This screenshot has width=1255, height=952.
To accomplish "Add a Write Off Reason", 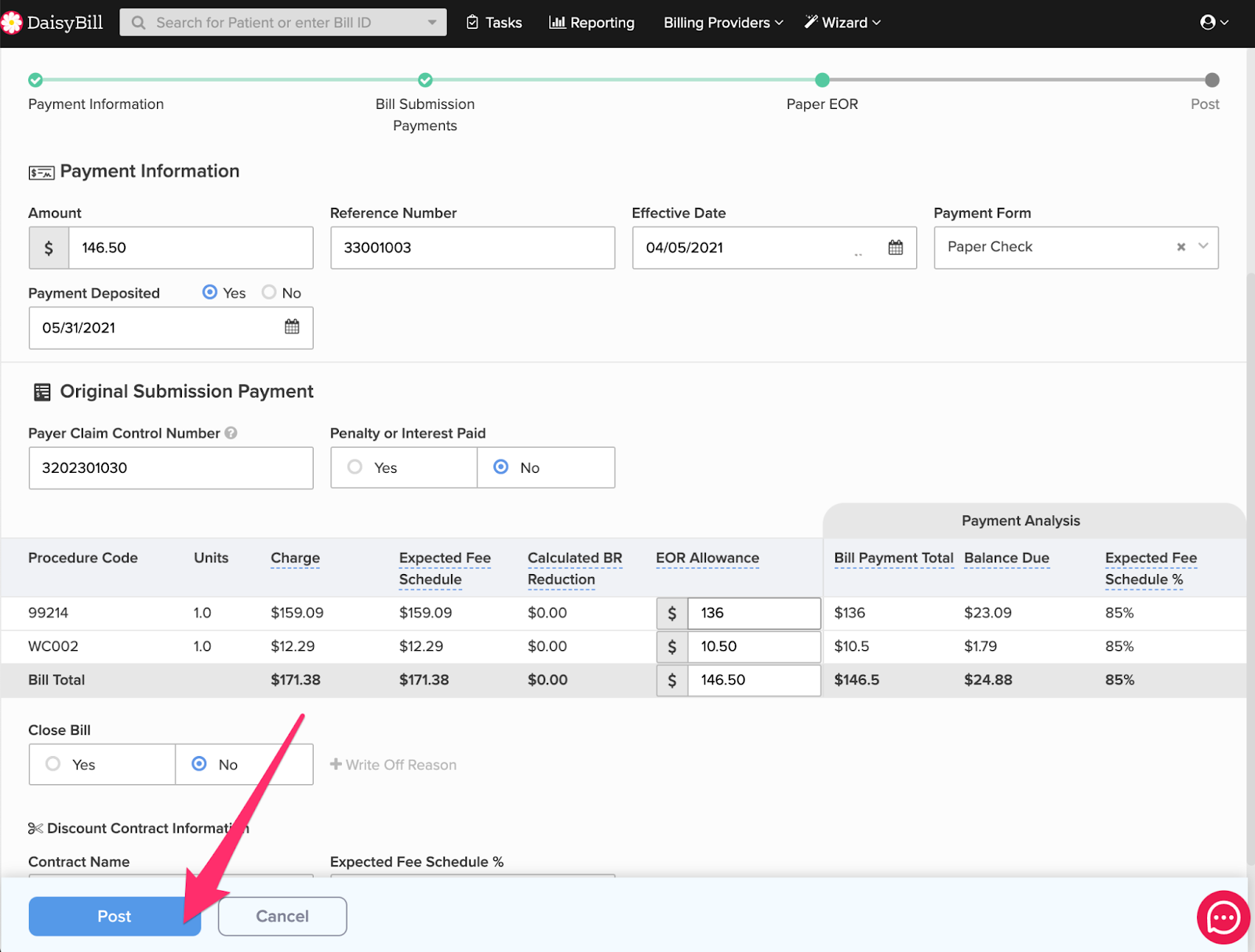I will point(393,765).
